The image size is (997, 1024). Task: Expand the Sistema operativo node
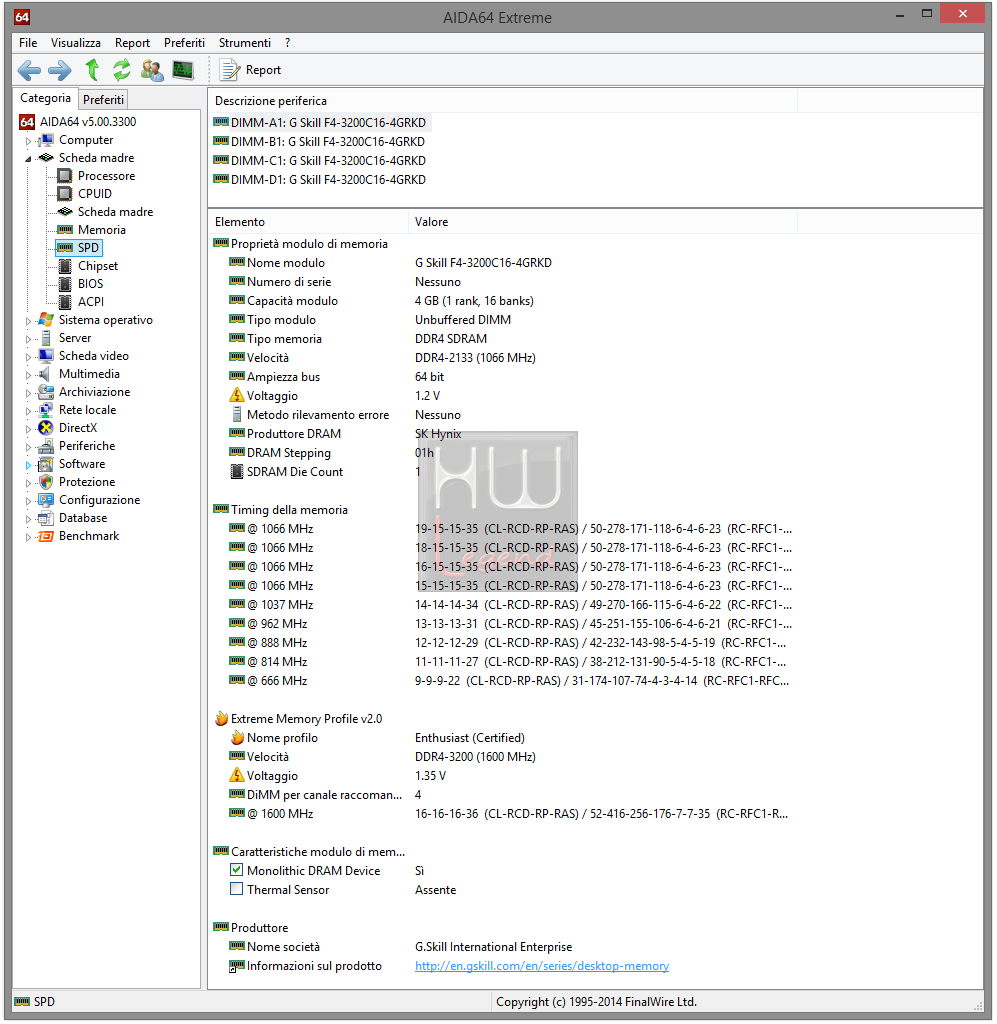(28, 321)
